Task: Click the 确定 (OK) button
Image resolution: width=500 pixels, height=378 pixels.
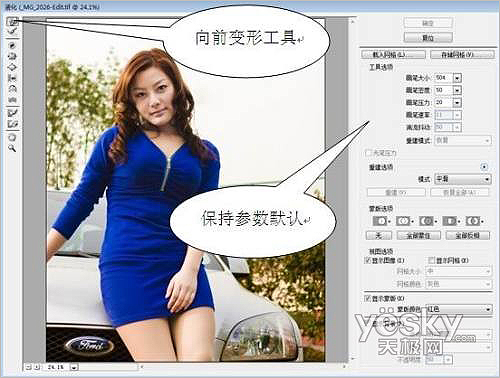Action: pyautogui.click(x=428, y=23)
